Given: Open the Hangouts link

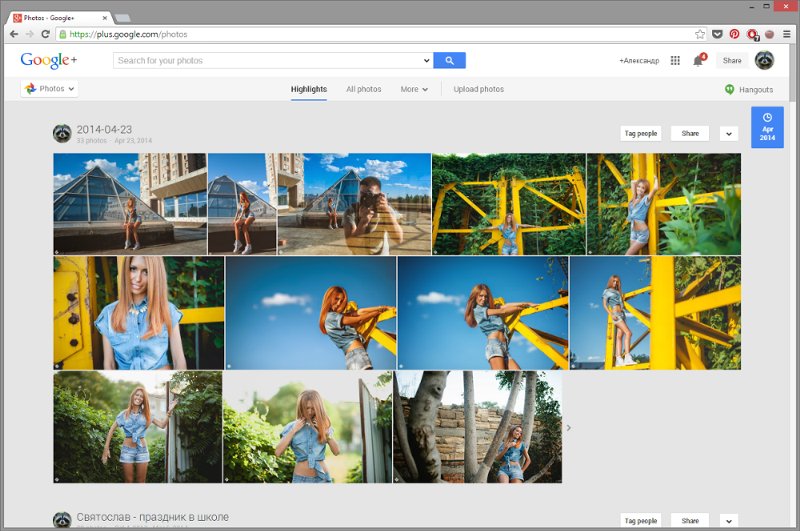Looking at the screenshot, I should (756, 89).
